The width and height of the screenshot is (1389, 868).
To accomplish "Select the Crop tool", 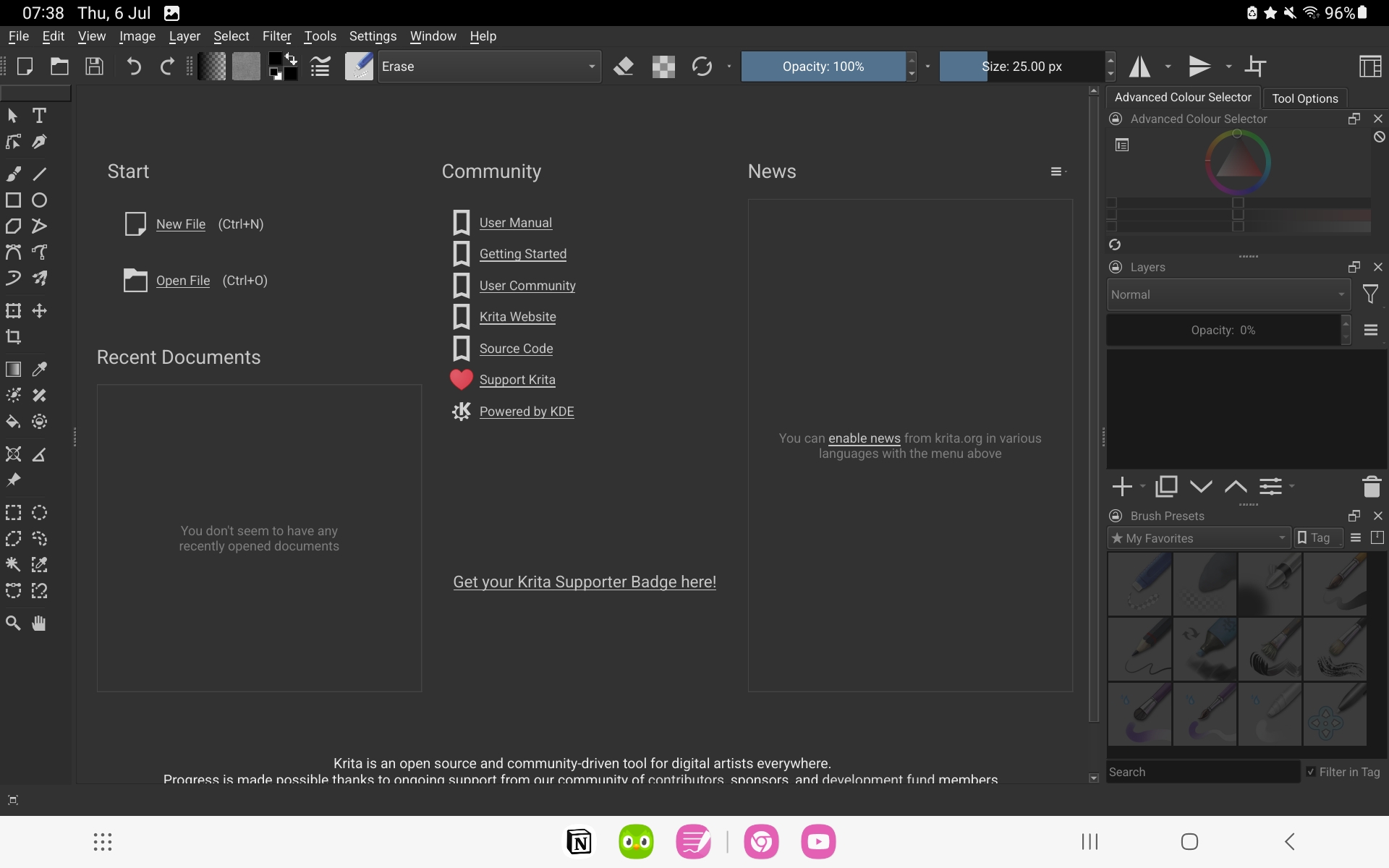I will point(13,337).
